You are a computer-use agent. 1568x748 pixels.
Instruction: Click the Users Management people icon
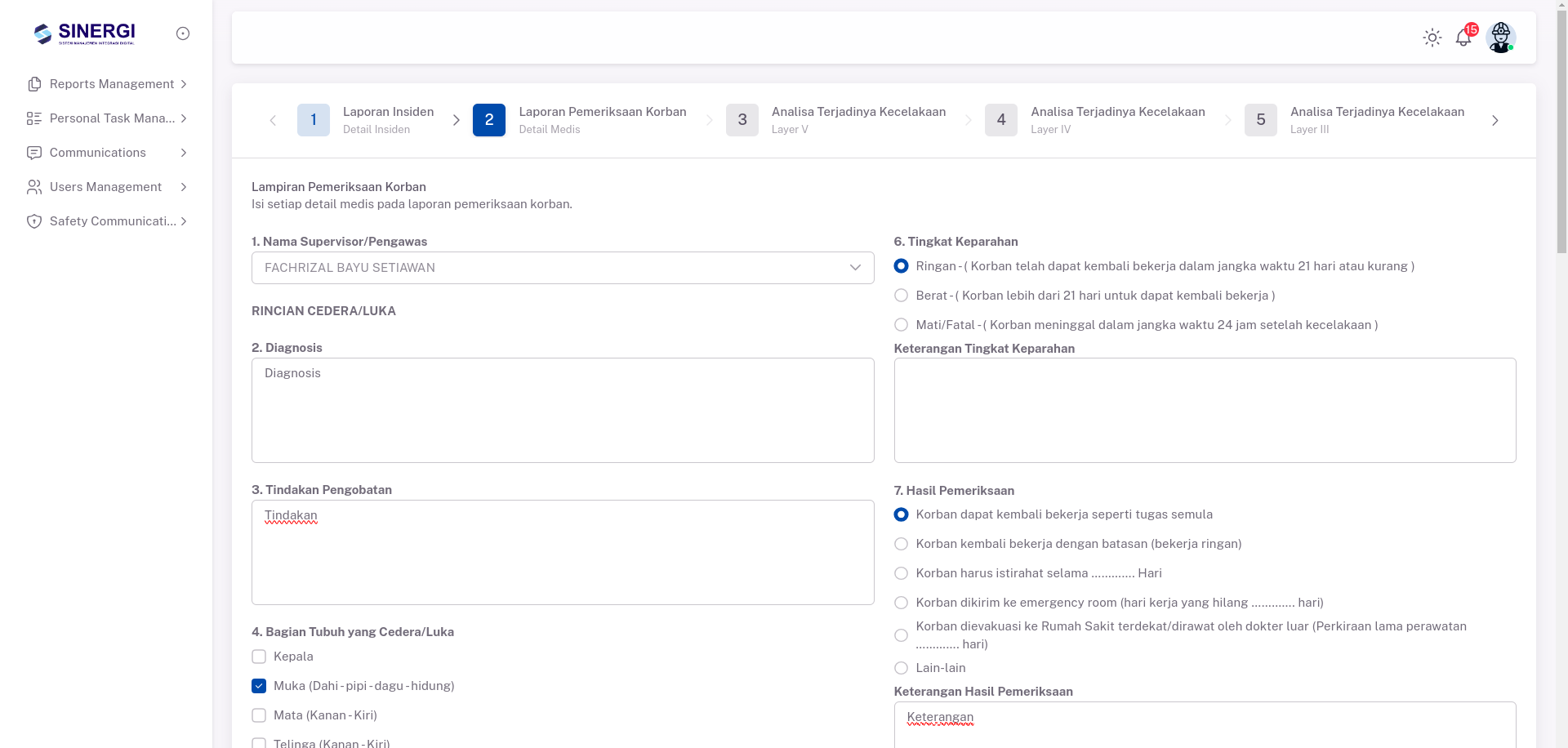[x=34, y=187]
